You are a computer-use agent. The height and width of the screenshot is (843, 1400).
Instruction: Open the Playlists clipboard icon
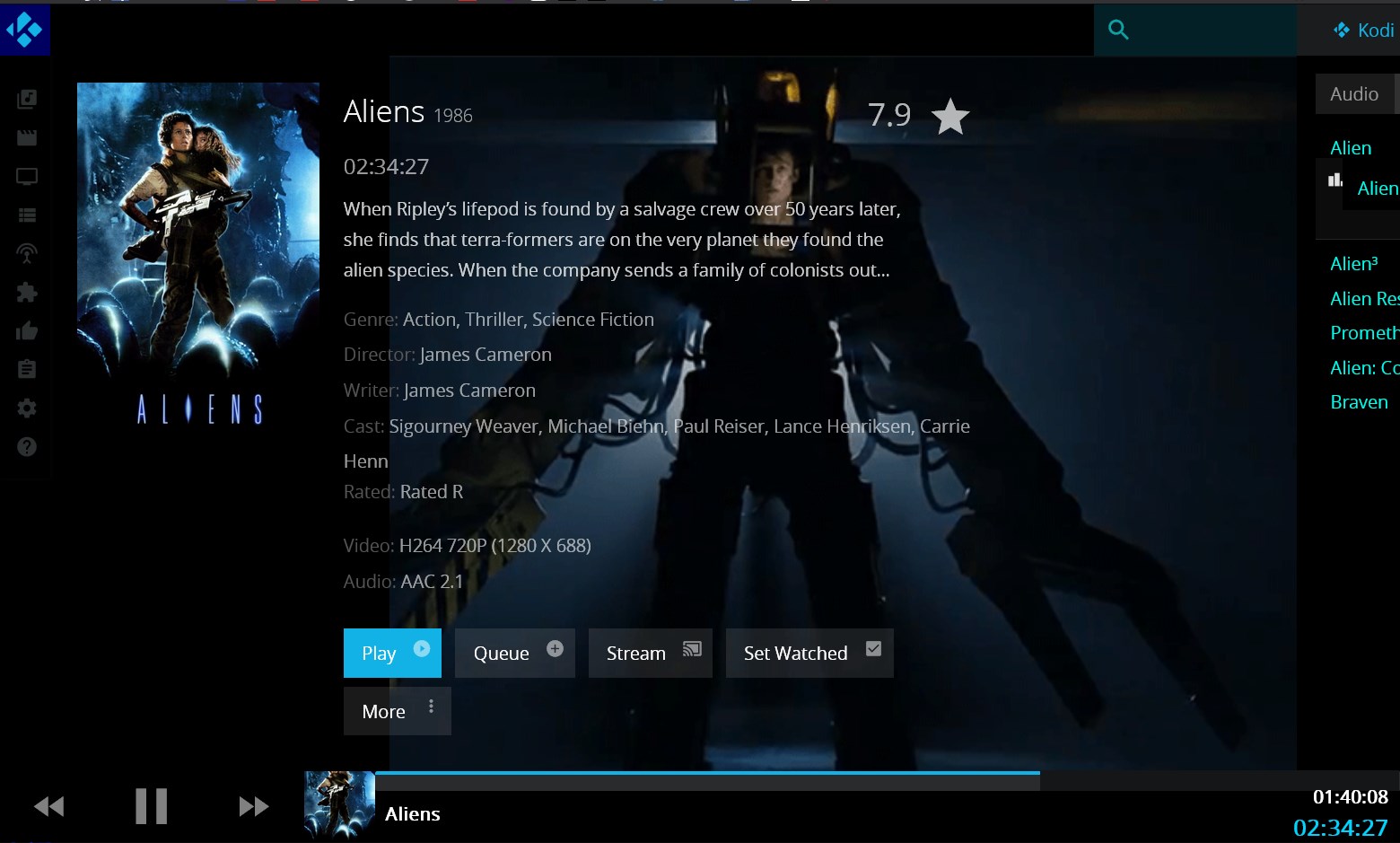(x=27, y=369)
